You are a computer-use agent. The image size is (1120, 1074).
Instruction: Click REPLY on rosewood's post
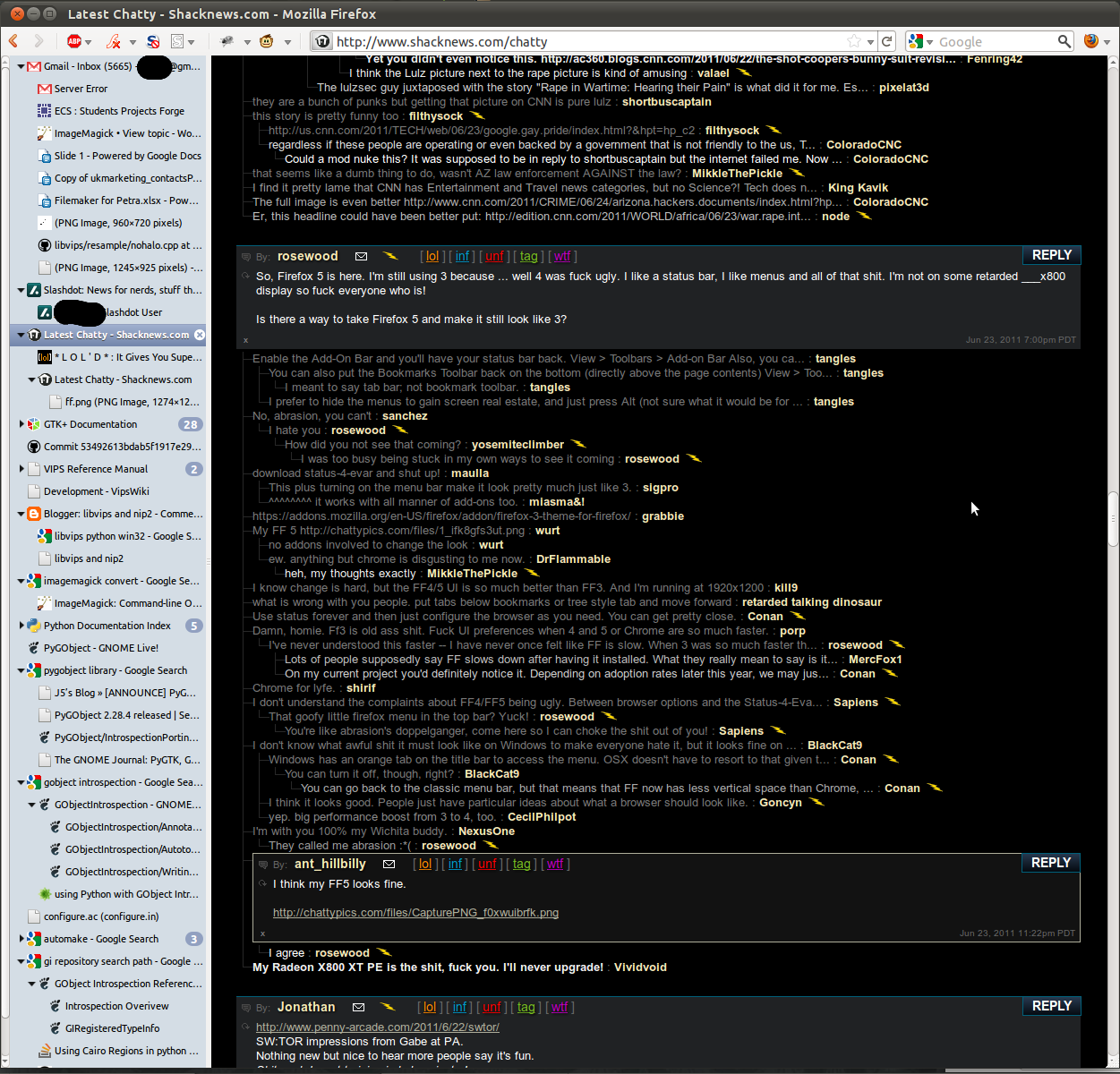click(x=1052, y=255)
